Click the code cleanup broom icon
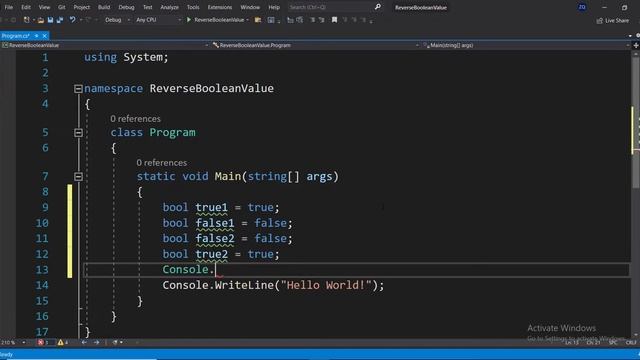 116,342
